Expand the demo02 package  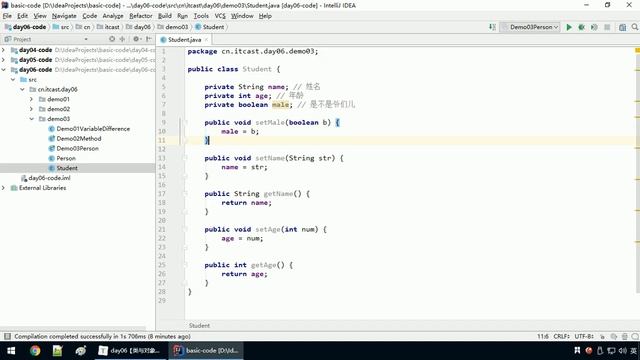pyautogui.click(x=32, y=109)
